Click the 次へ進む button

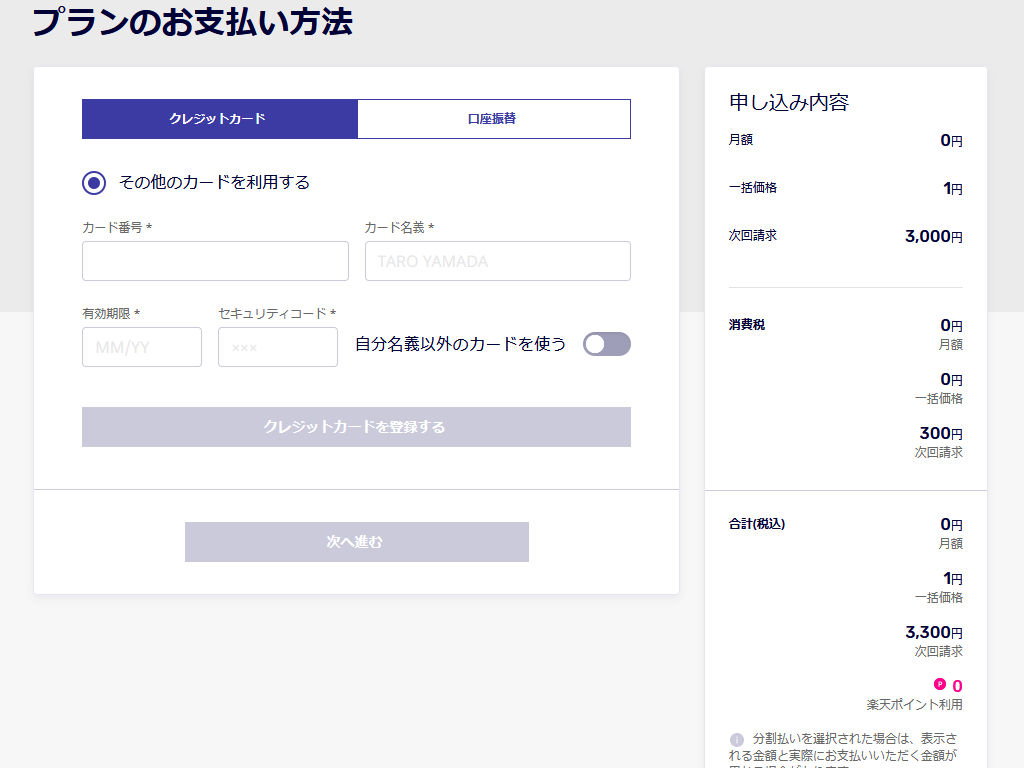pyautogui.click(x=357, y=542)
